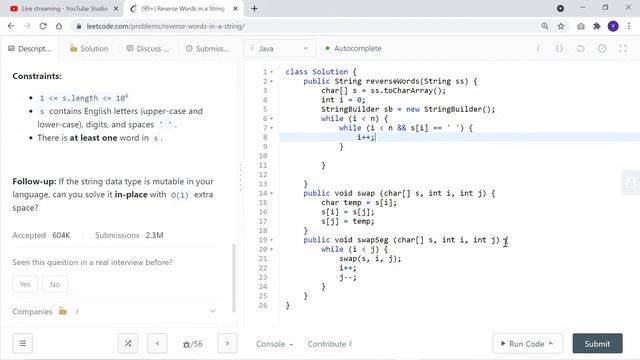Fold the inner while loop at line 7
Image resolution: width=640 pixels, height=360 pixels.
(272, 128)
